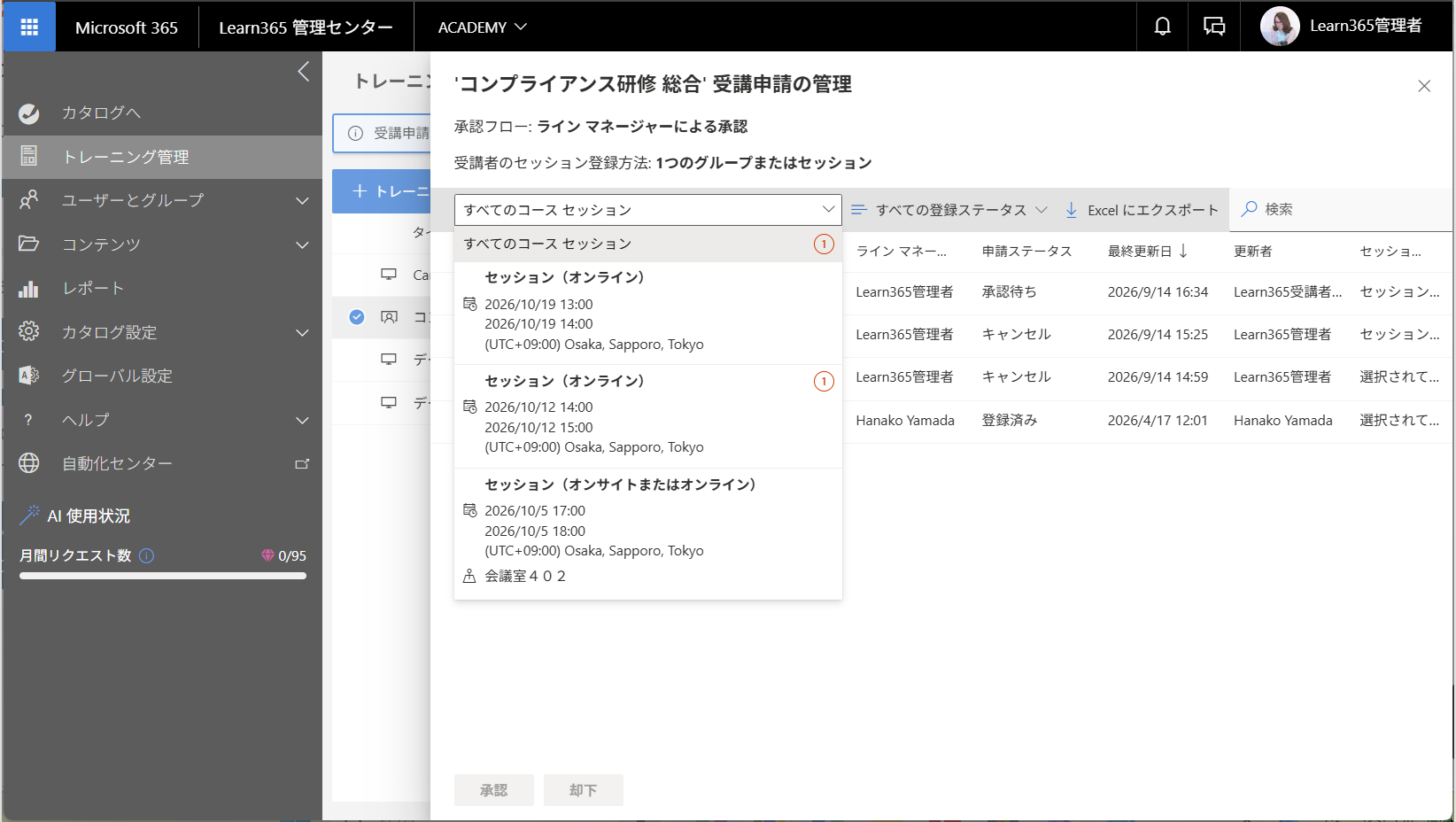Expand the ACADEMY dropdown
This screenshot has width=1456, height=822.
483,27
